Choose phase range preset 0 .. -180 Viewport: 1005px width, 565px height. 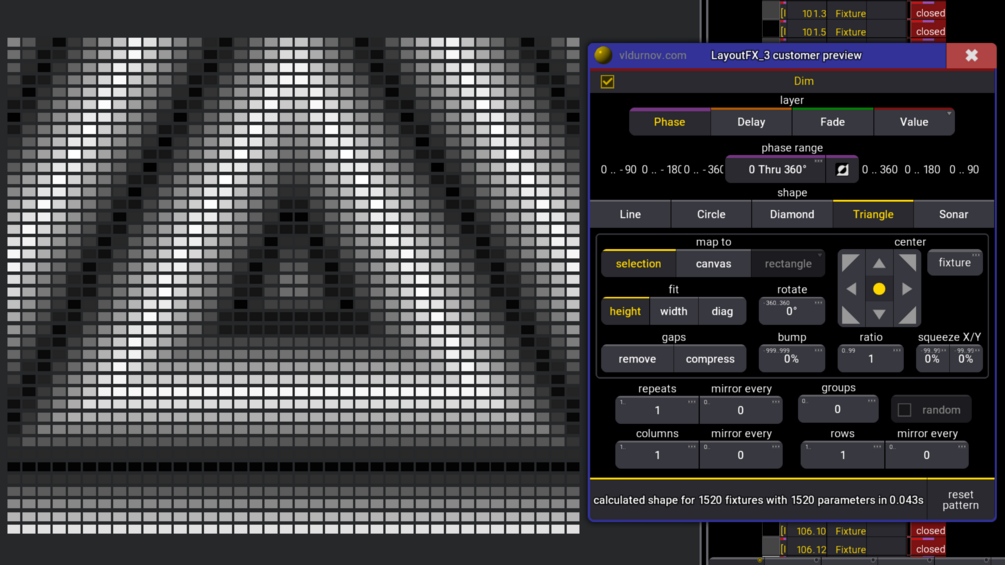pos(661,170)
